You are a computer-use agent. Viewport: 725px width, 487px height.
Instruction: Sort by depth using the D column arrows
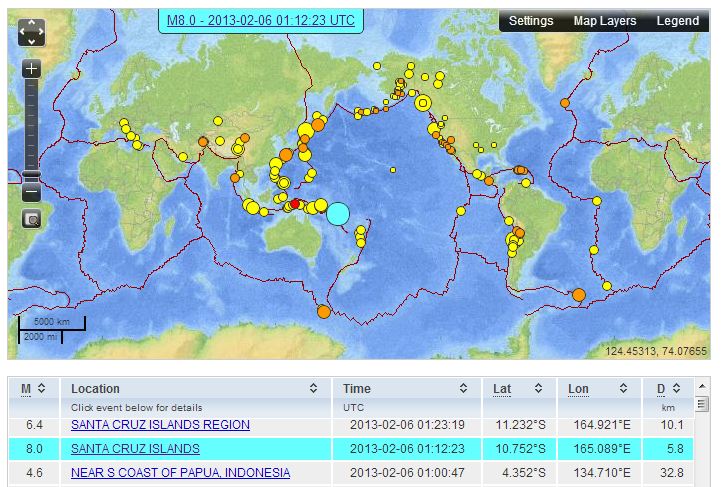pos(675,388)
